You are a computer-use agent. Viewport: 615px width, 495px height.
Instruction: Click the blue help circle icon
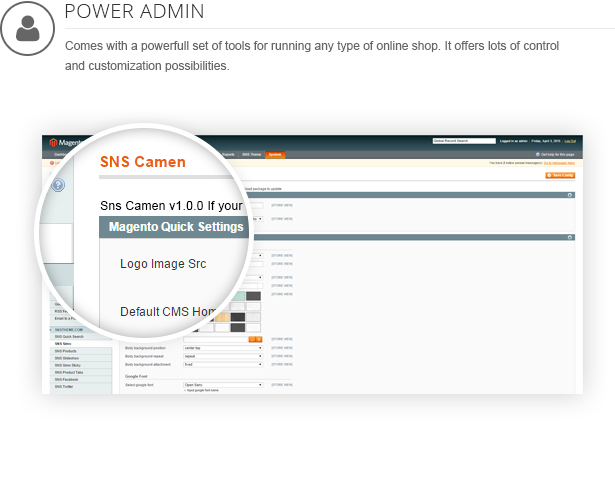58,185
